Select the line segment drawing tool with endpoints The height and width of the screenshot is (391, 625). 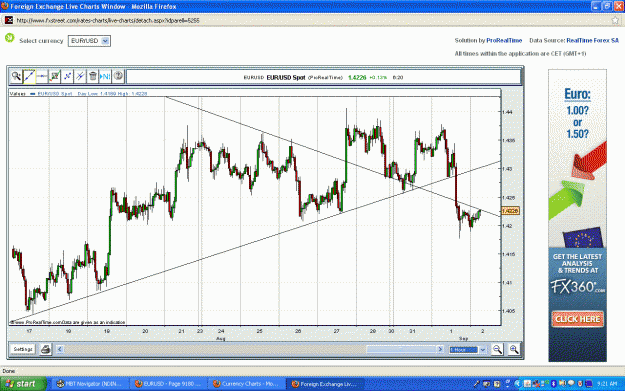(67, 76)
